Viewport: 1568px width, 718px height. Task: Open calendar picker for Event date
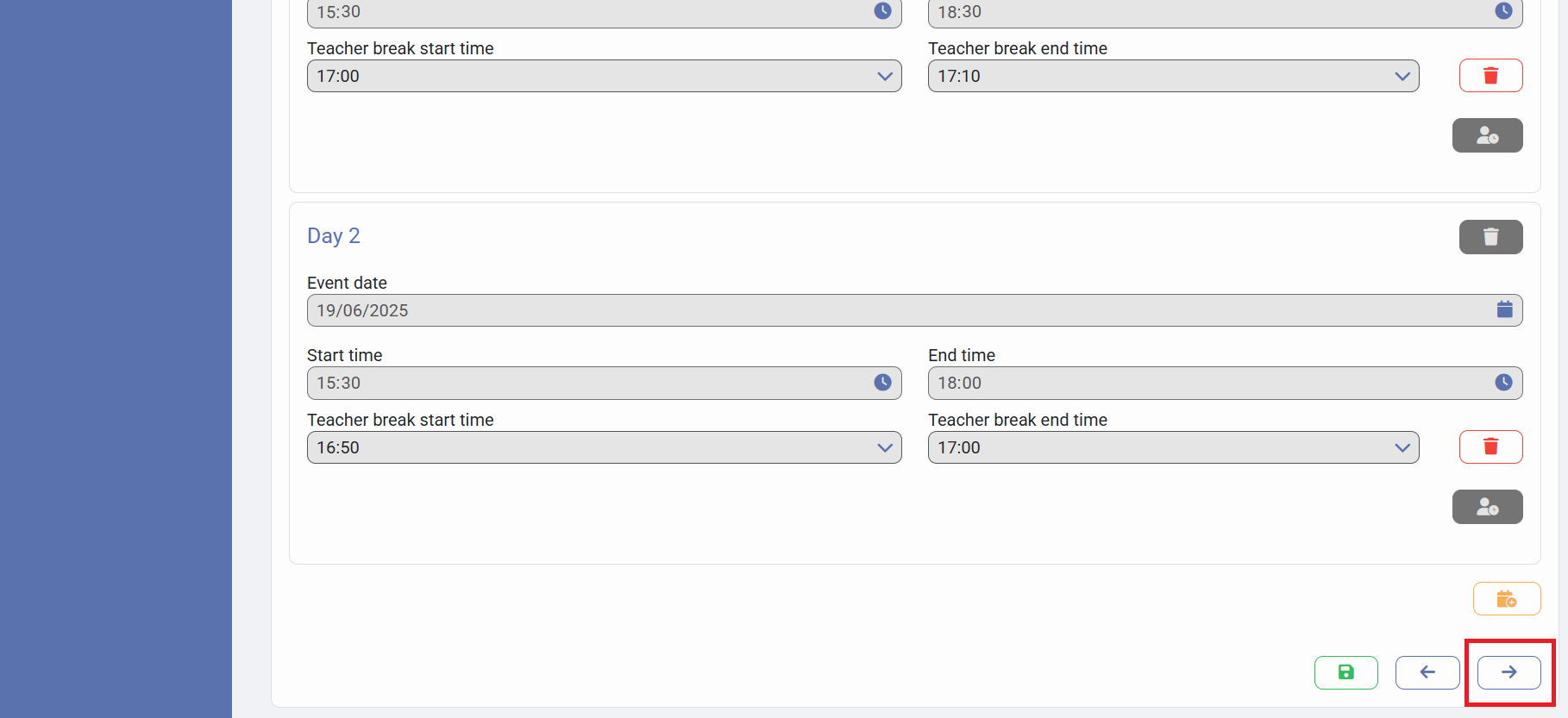click(x=1504, y=310)
